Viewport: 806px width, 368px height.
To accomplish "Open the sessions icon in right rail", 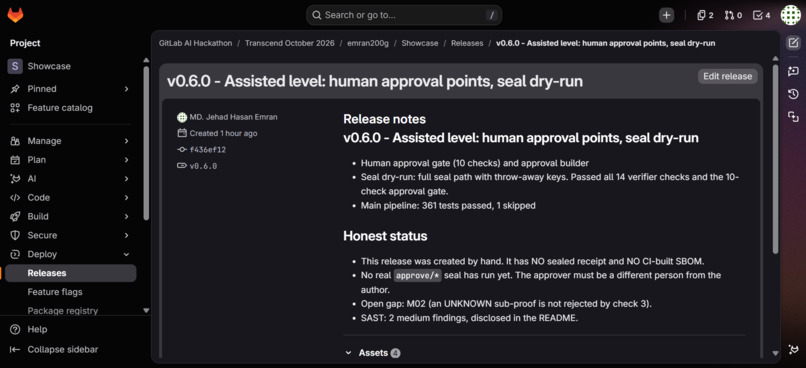I will pyautogui.click(x=793, y=117).
